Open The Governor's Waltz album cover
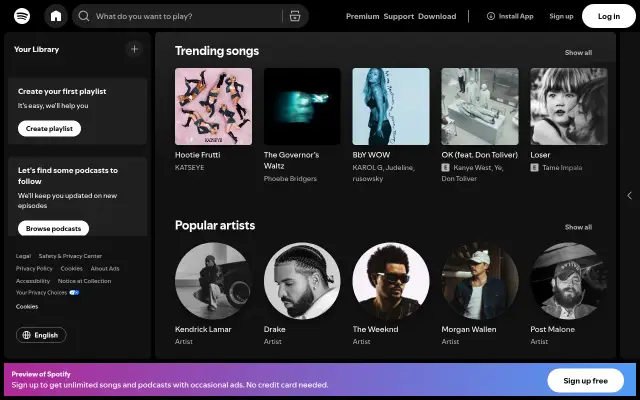 point(302,107)
